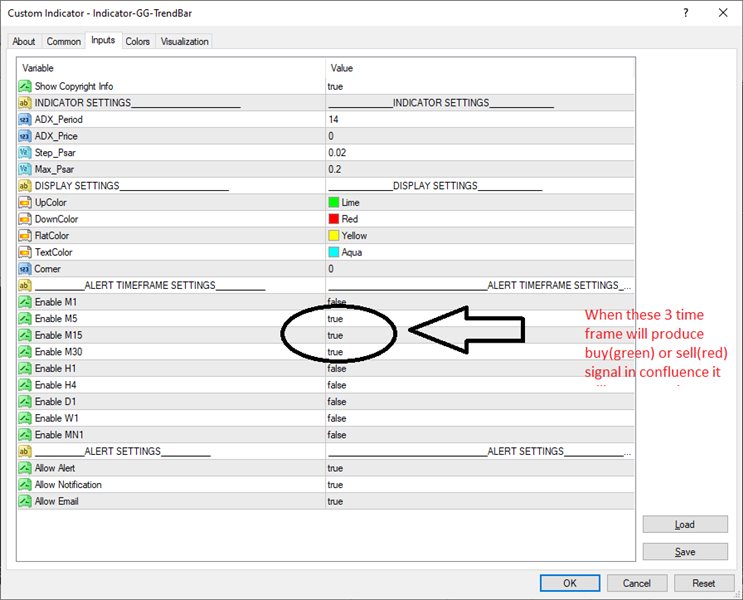Click the string icon beside INDICATOR SETTINGS
The height and width of the screenshot is (600, 743).
tap(25, 103)
